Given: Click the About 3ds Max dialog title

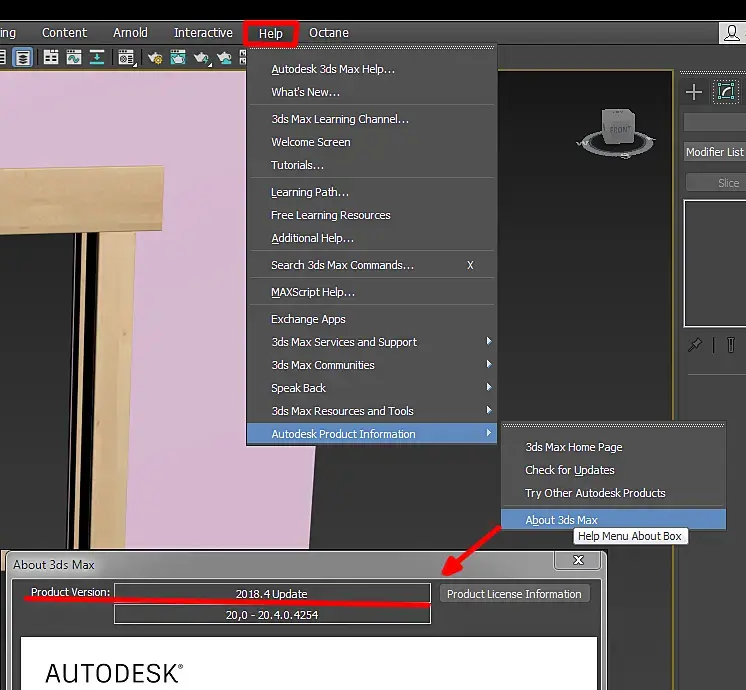Looking at the screenshot, I should click(x=54, y=565).
